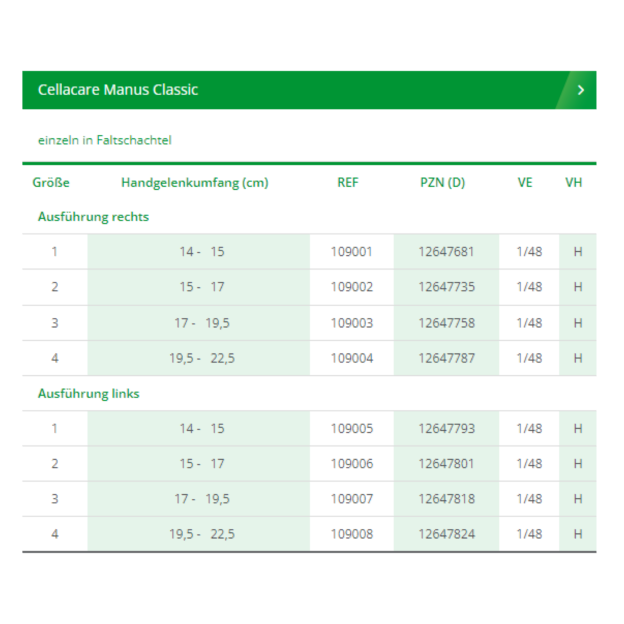This screenshot has height=624, width=624.
Task: Click the H value in row 109005
Action: click(578, 429)
